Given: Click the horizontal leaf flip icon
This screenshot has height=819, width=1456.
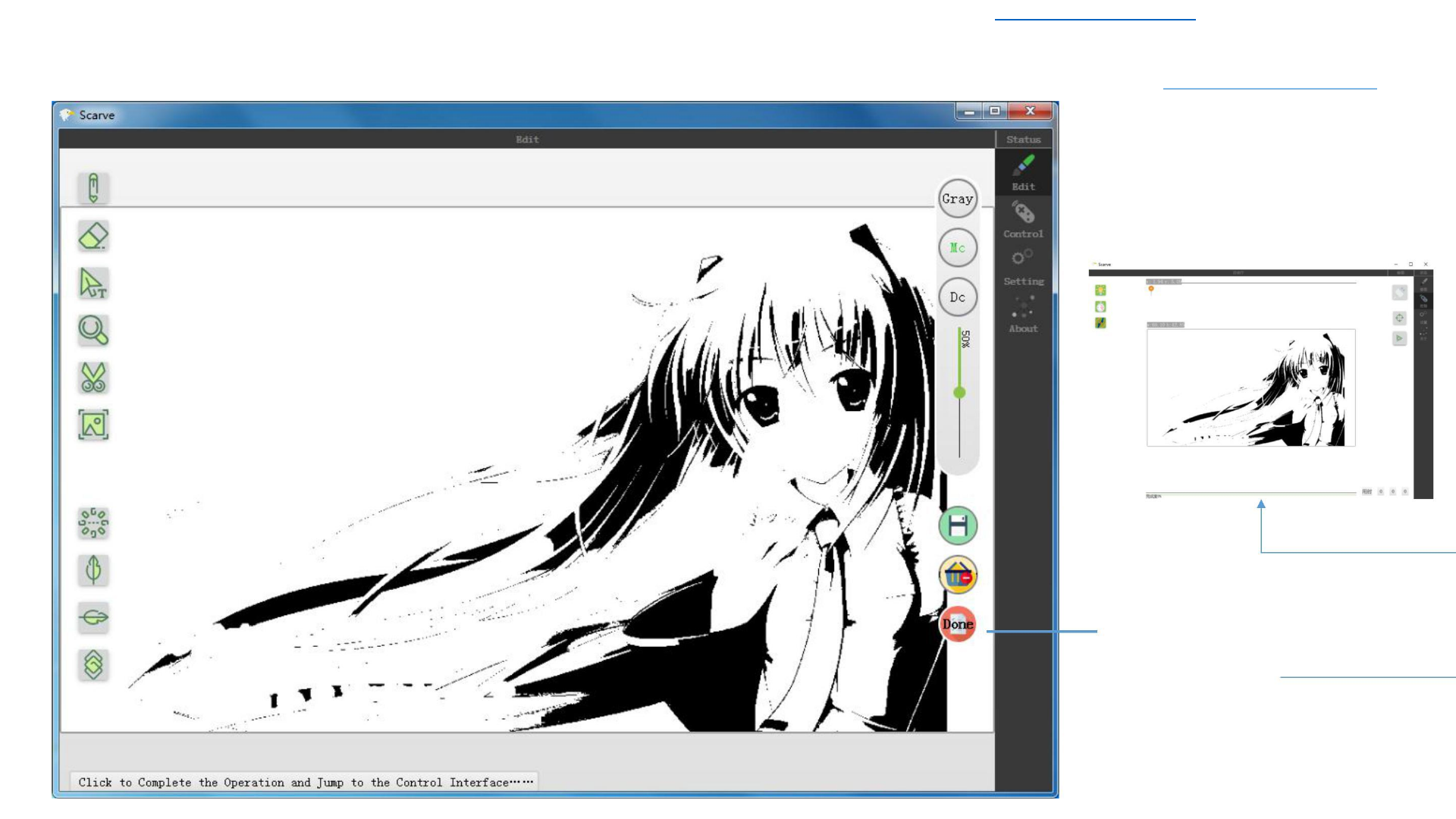Looking at the screenshot, I should (93, 617).
